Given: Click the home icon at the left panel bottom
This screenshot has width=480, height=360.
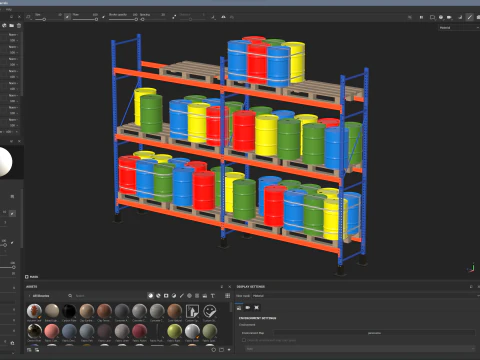Looking at the screenshot, I should (x=12, y=343).
